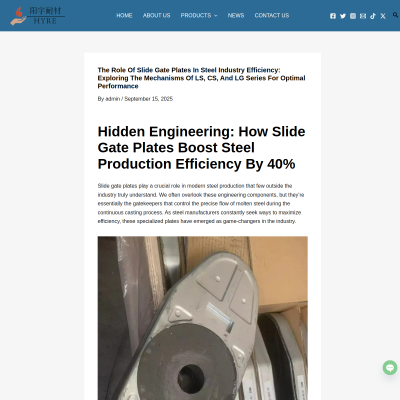Click the Hidden Engineering heading
Screen dimensions: 400x400
tap(201, 148)
